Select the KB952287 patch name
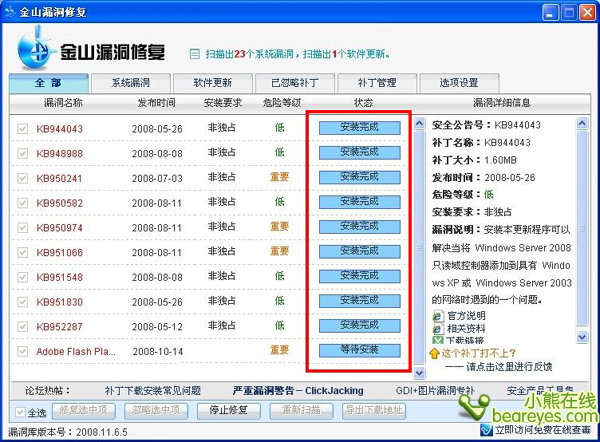This screenshot has width=600, height=442. click(60, 327)
